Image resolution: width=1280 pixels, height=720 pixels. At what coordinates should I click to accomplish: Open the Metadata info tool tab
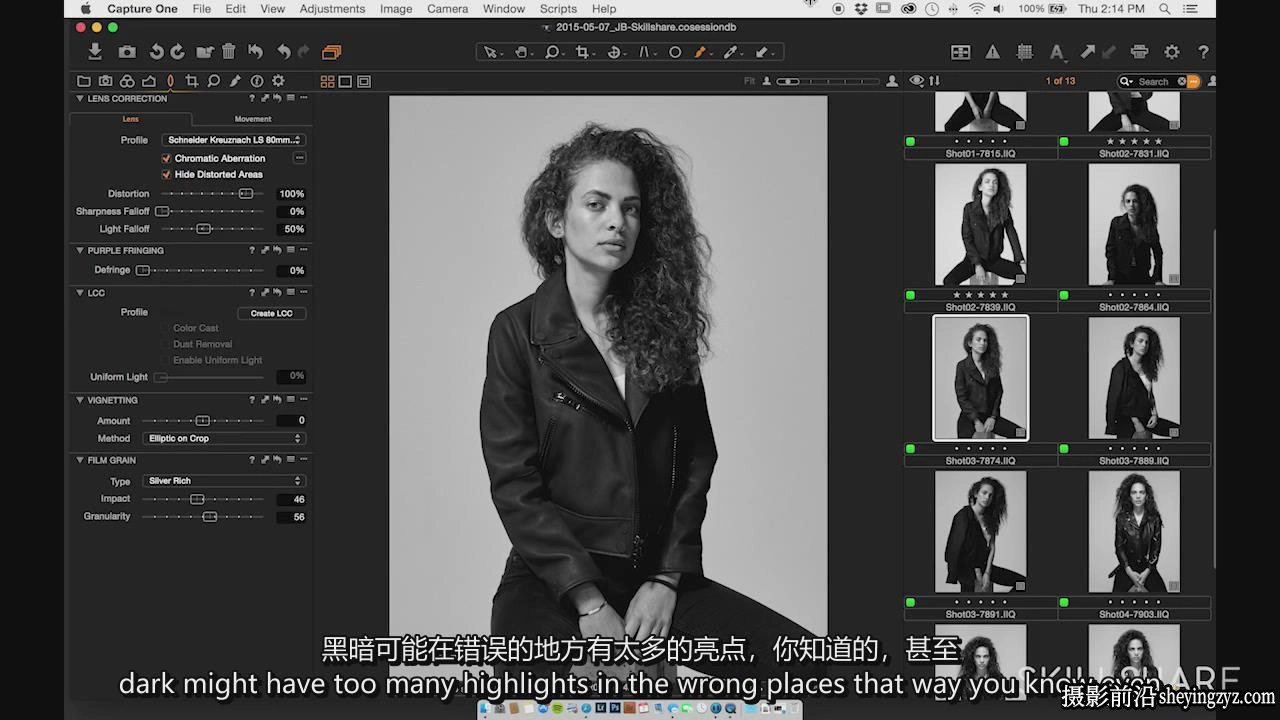(257, 81)
